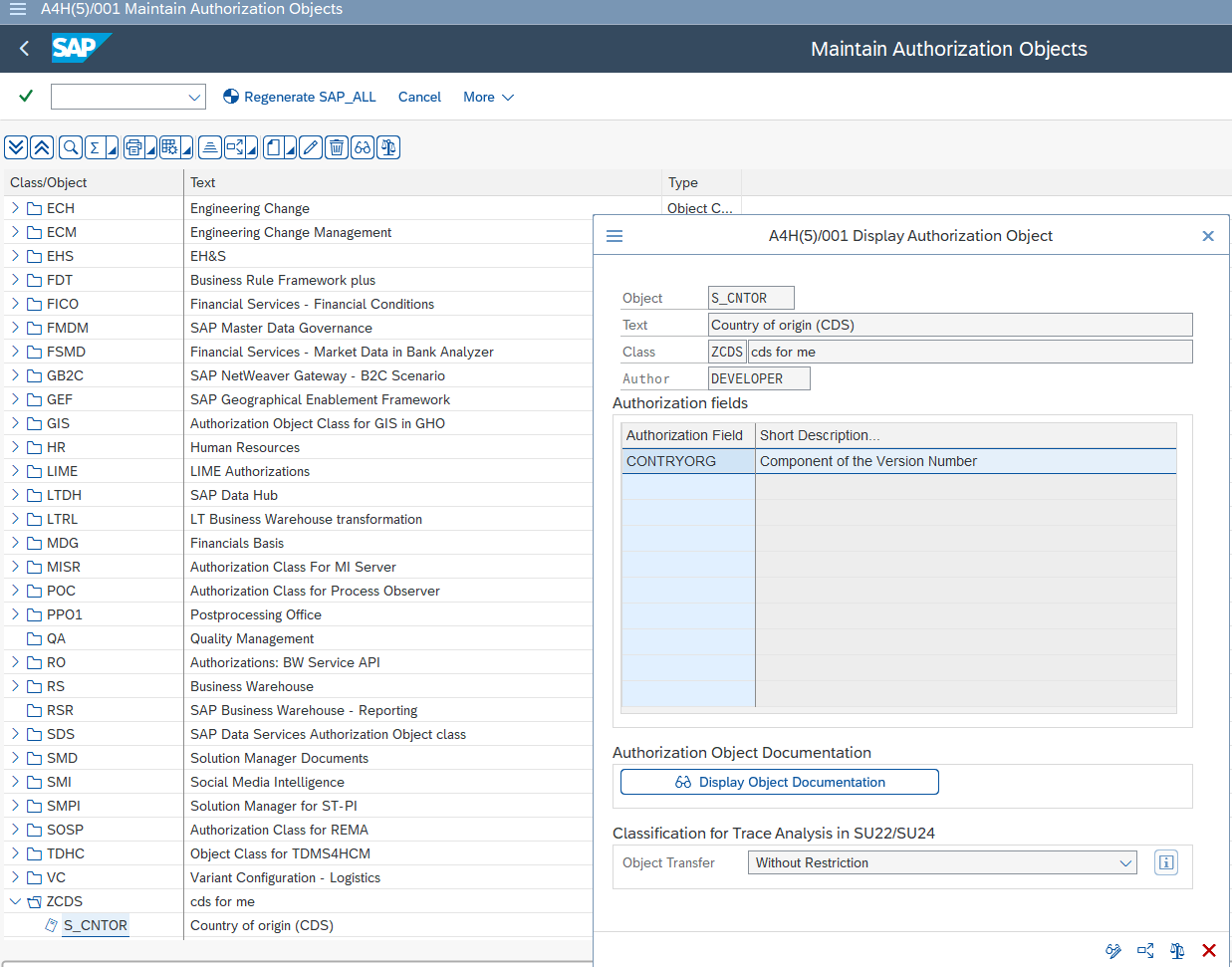Select the S_CNTOR authorization object

coord(96,925)
